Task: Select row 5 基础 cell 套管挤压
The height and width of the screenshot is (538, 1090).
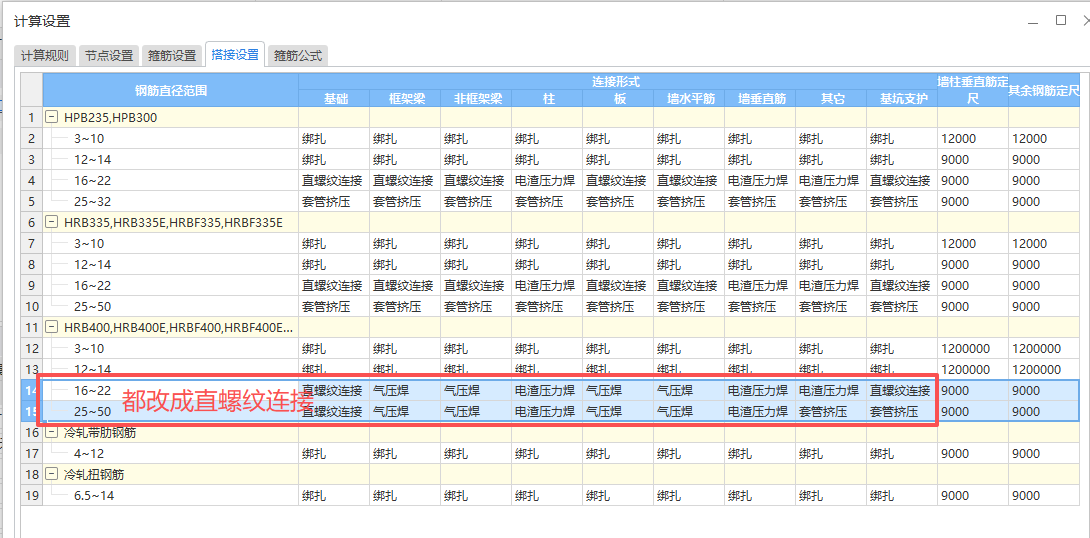Action: point(334,202)
